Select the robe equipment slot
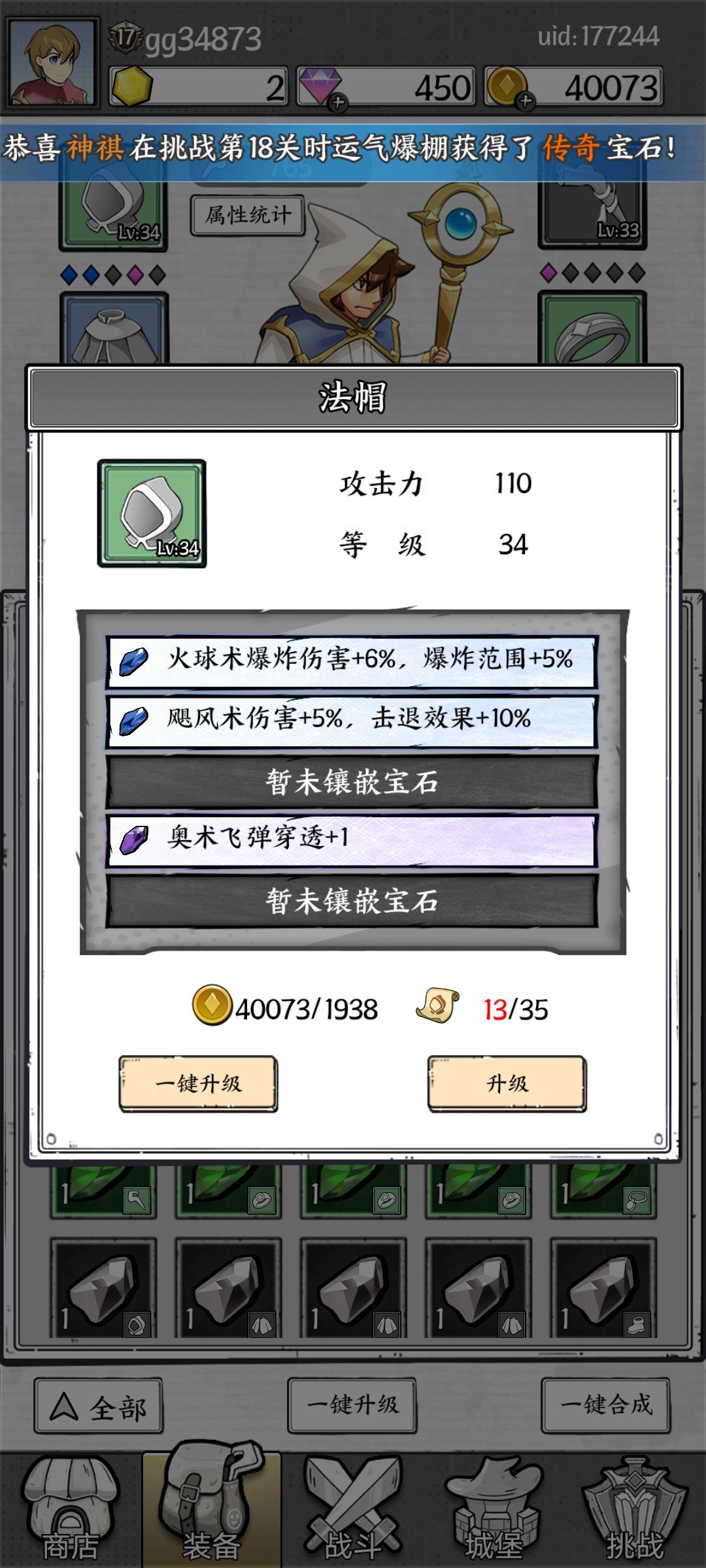706x1568 pixels. pos(114,328)
